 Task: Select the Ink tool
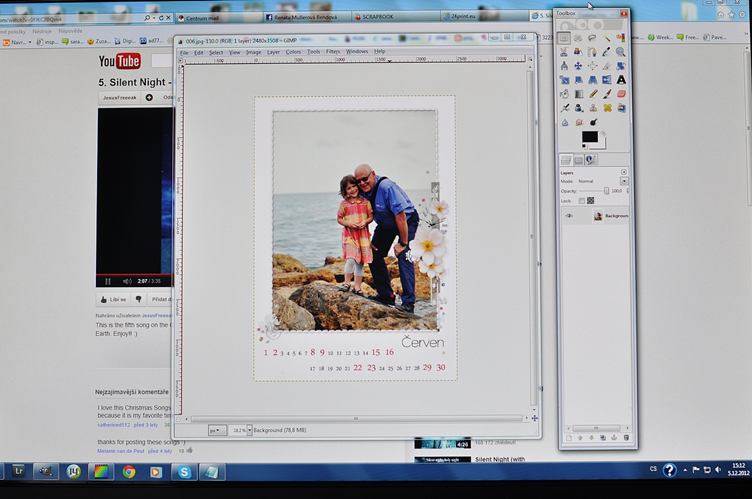click(579, 108)
